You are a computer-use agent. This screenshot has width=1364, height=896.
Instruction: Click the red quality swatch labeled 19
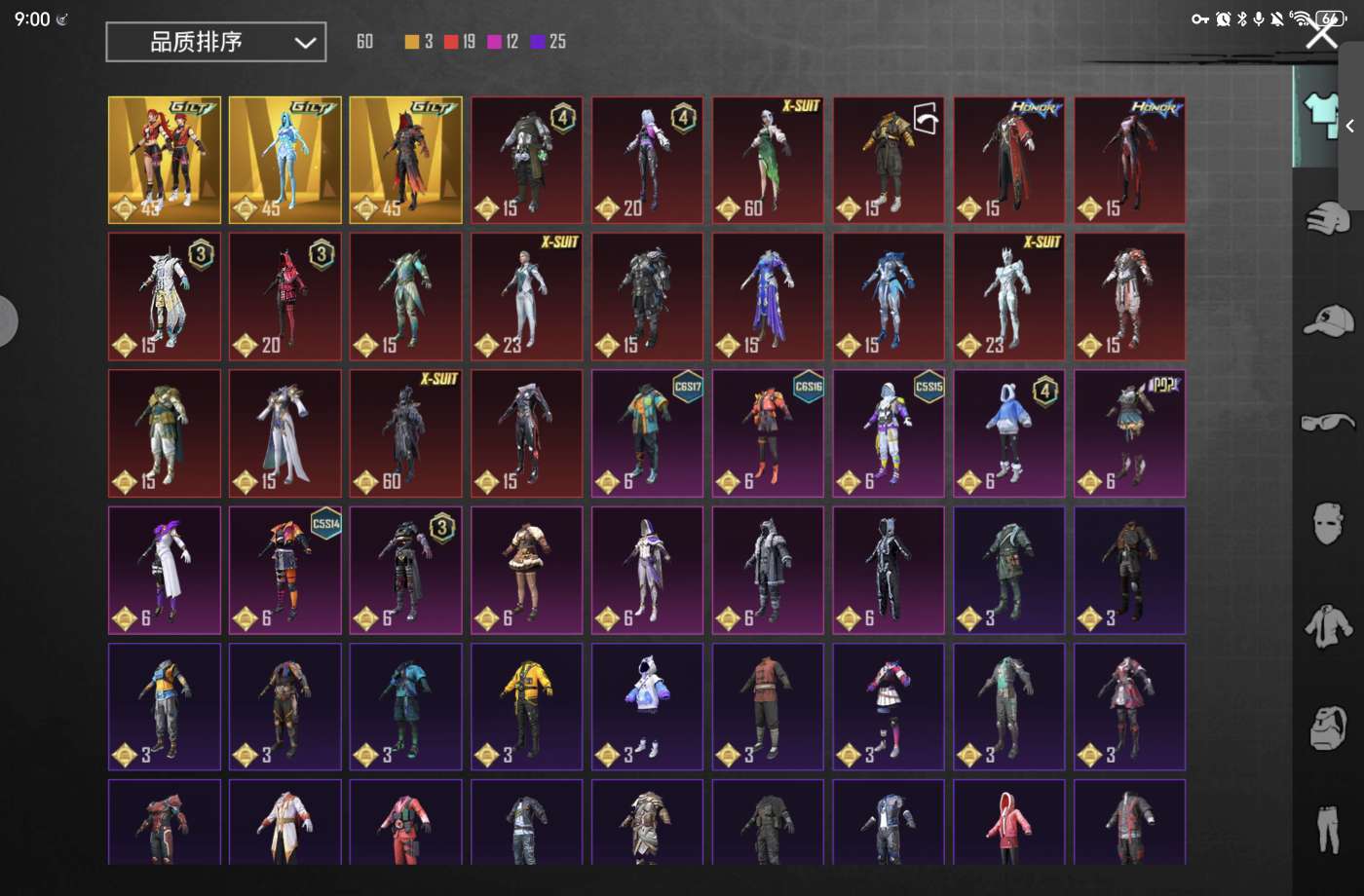pyautogui.click(x=451, y=42)
